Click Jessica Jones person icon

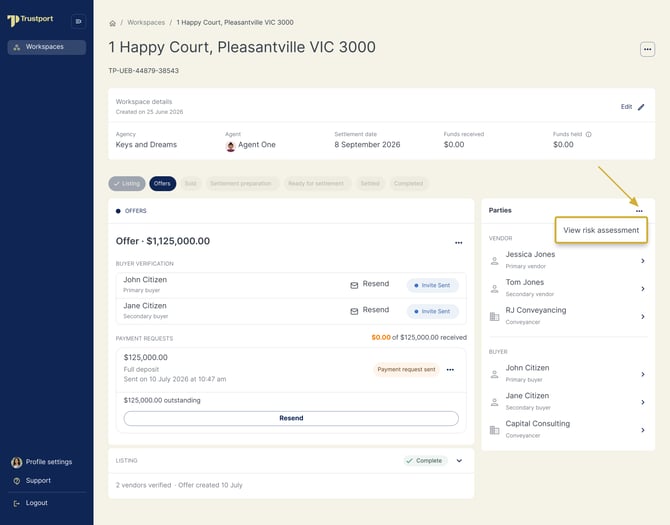[494, 261]
